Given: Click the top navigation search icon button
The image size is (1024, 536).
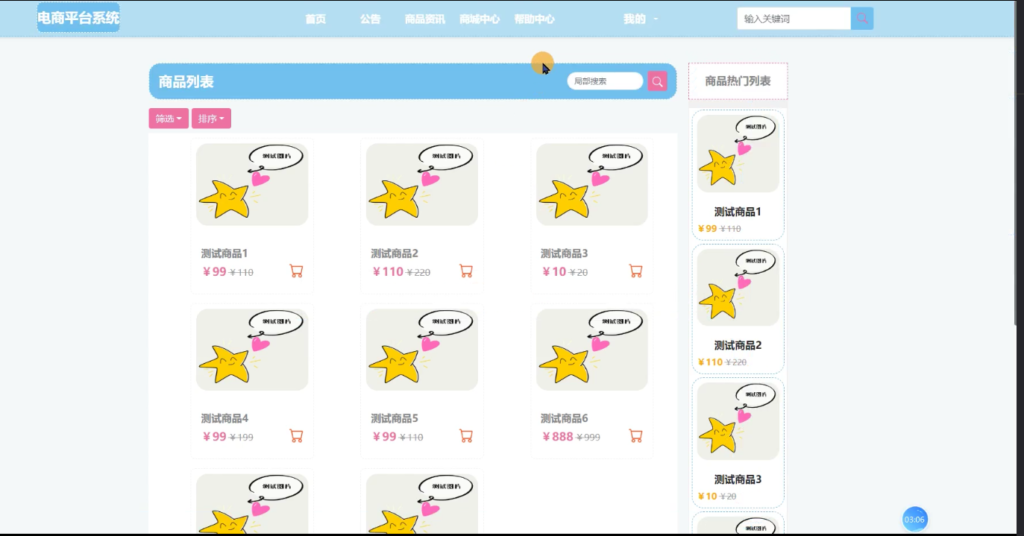Looking at the screenshot, I should (862, 19).
